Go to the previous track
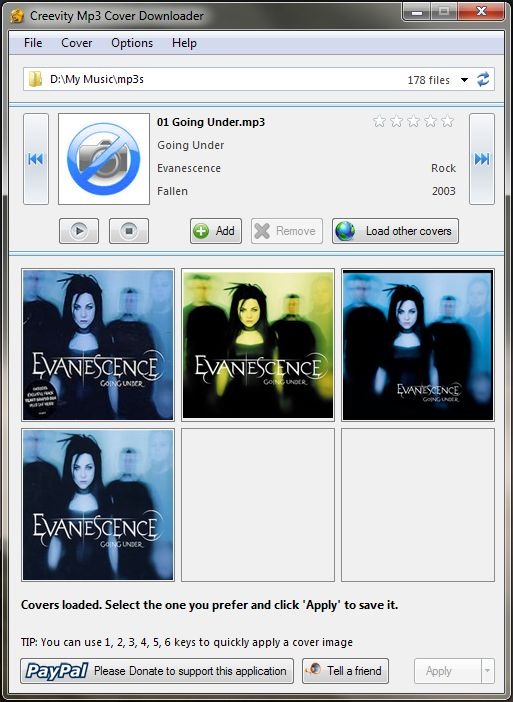The height and width of the screenshot is (702, 513). point(36,159)
